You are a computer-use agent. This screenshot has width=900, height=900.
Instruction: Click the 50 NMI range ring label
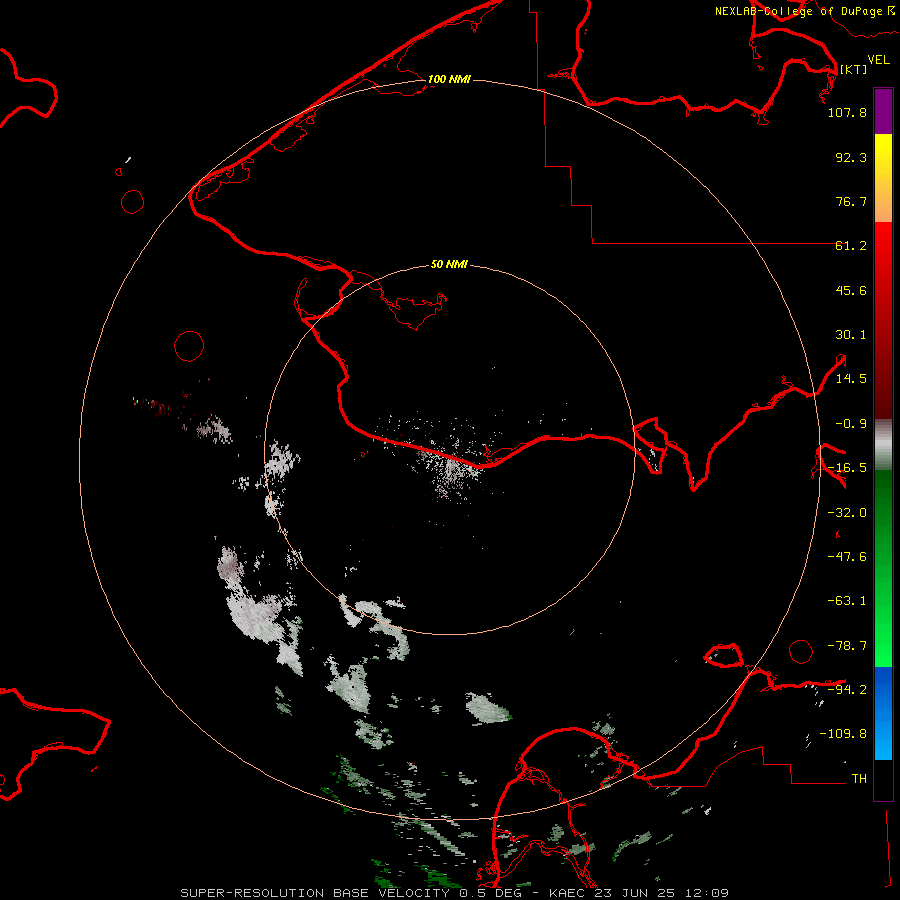(449, 264)
